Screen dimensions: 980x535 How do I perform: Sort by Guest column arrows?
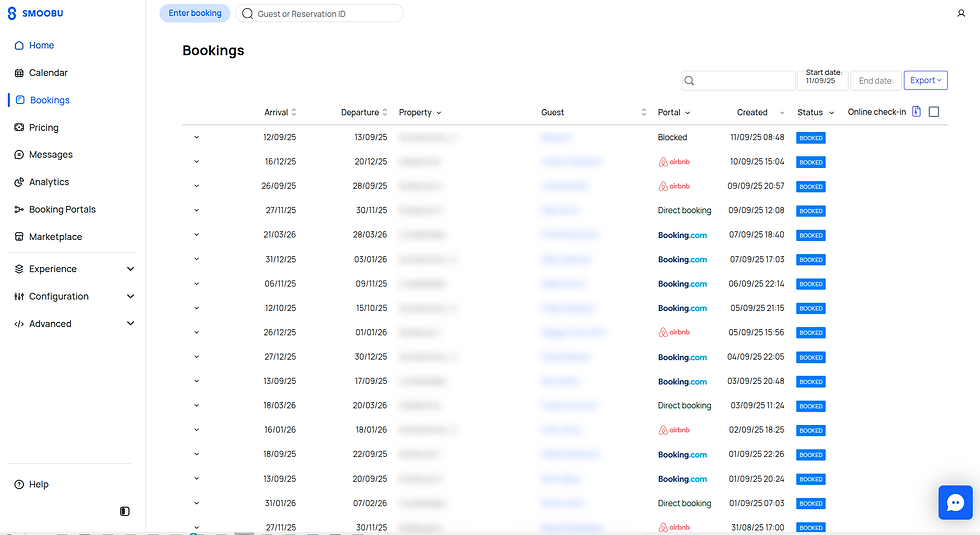pyautogui.click(x=644, y=112)
